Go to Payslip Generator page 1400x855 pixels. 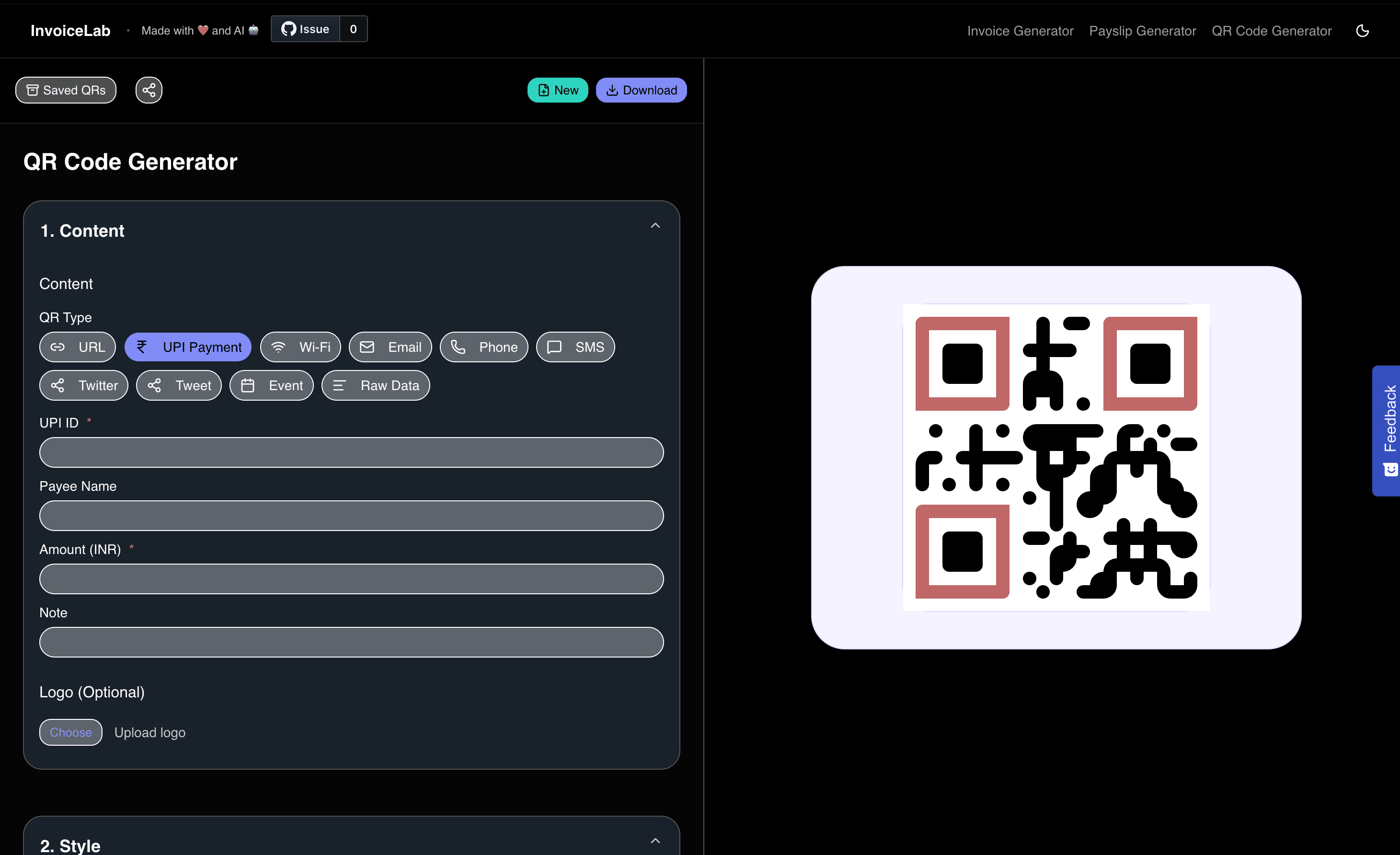click(x=1143, y=31)
